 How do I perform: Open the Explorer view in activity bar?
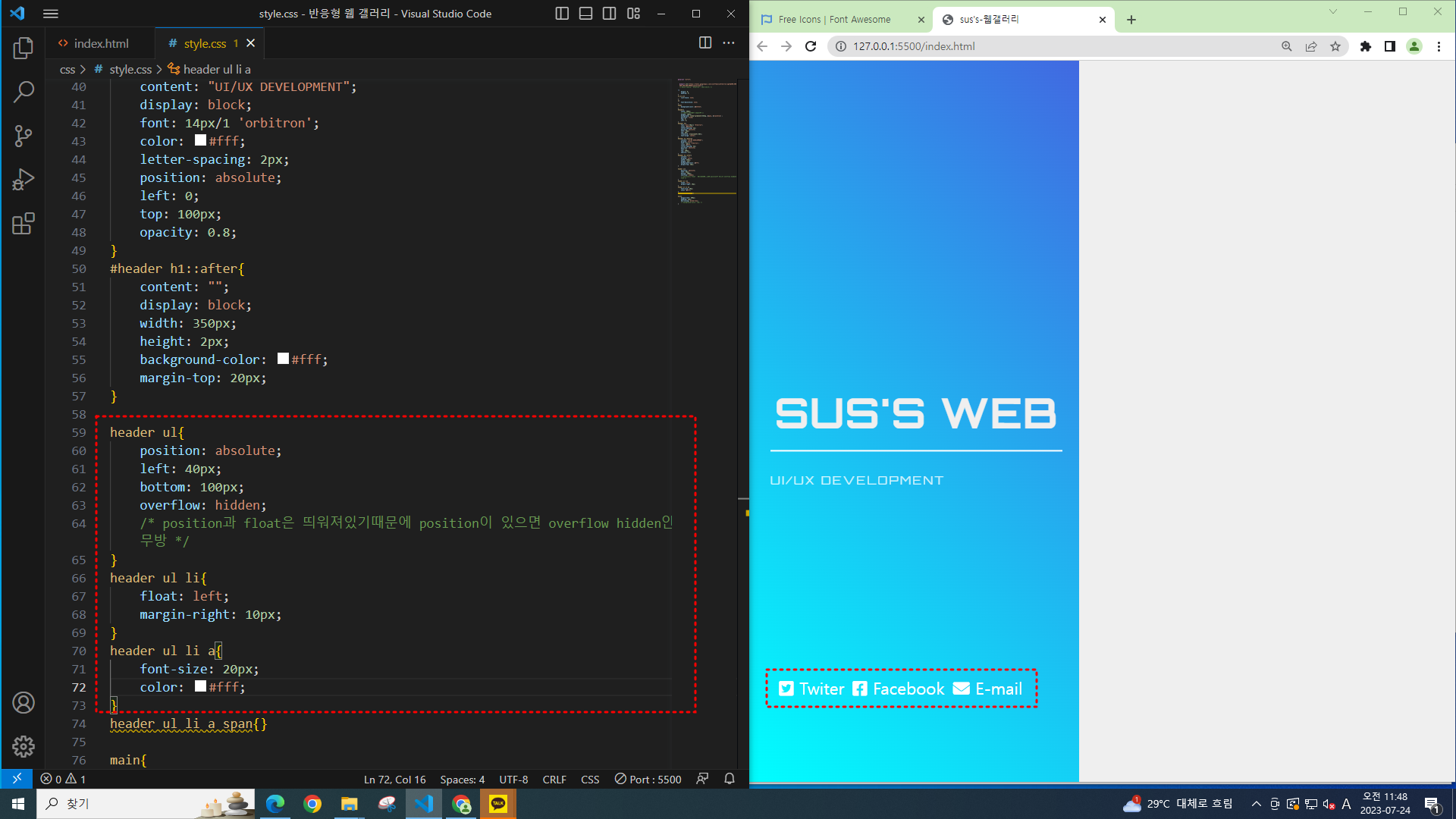click(x=24, y=49)
